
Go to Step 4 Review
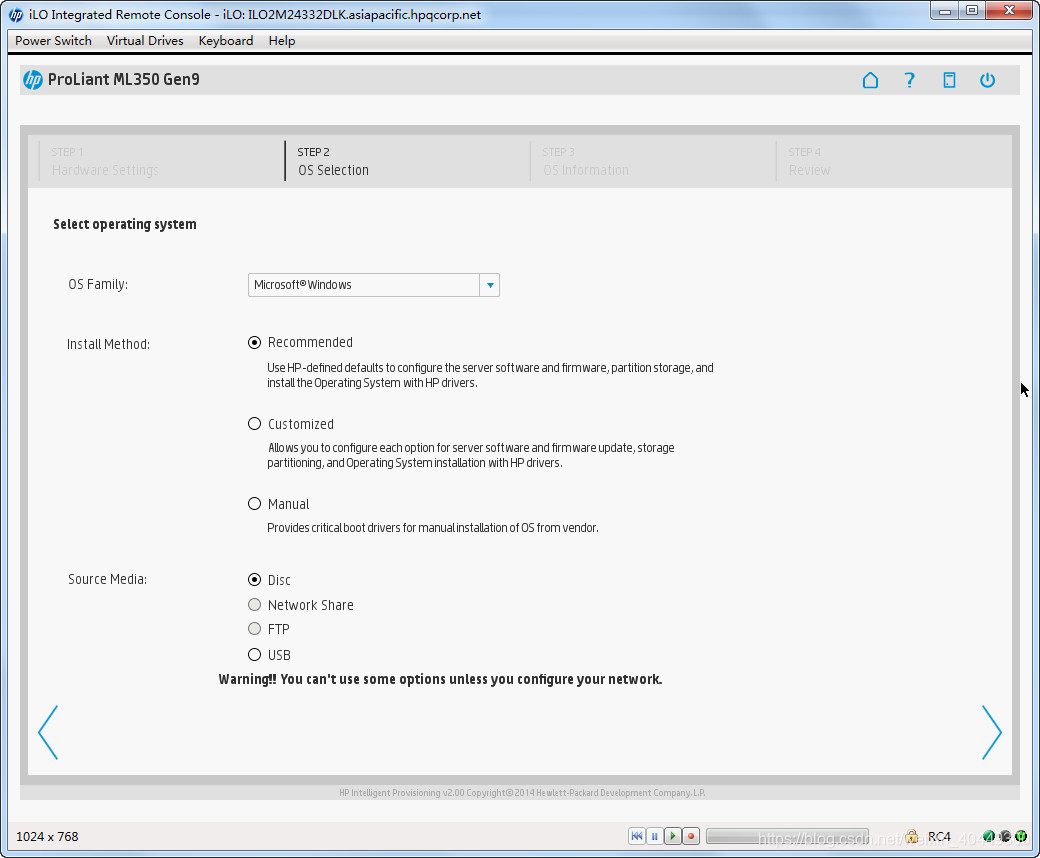809,161
